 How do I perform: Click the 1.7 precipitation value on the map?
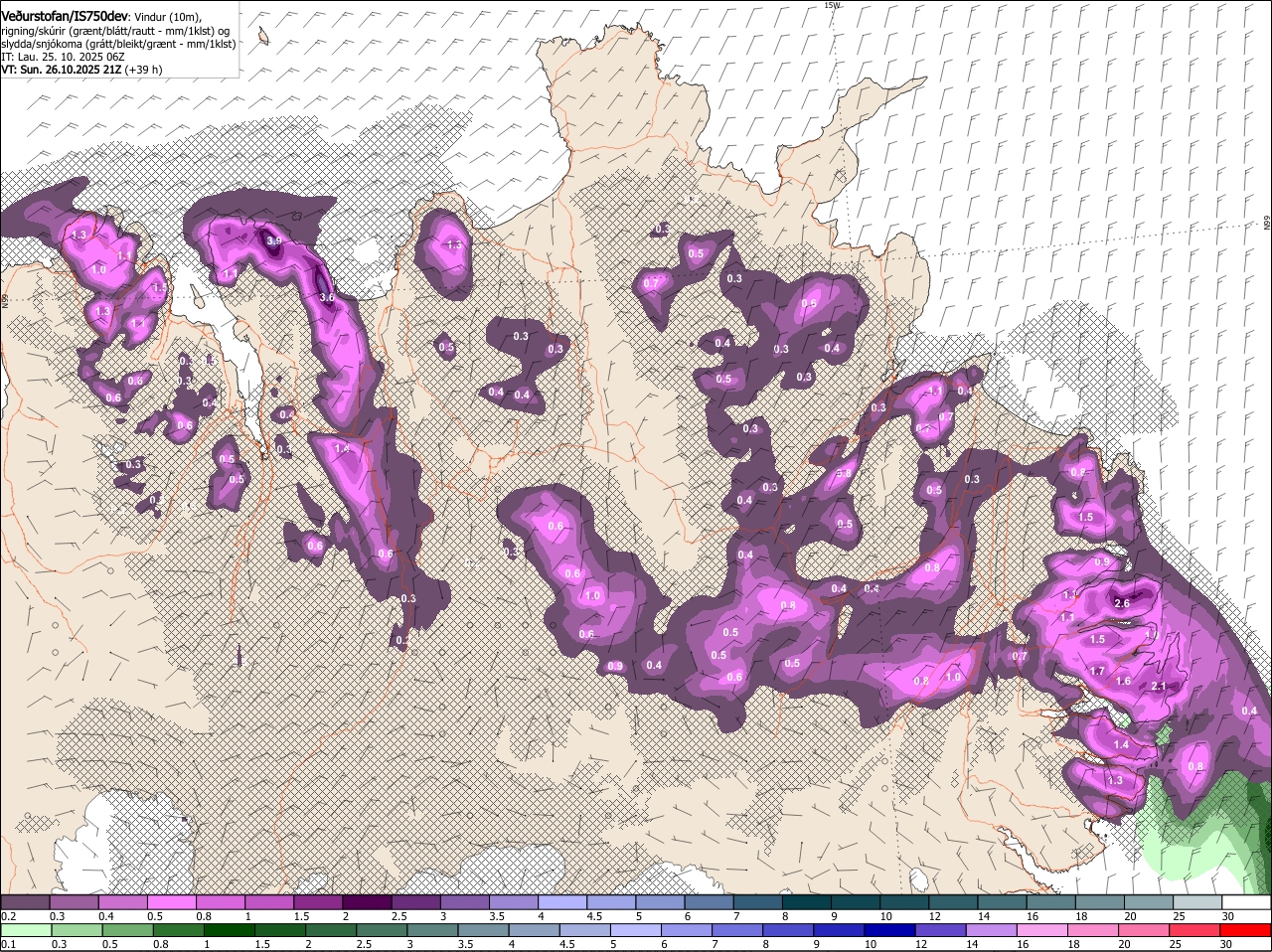click(1097, 672)
